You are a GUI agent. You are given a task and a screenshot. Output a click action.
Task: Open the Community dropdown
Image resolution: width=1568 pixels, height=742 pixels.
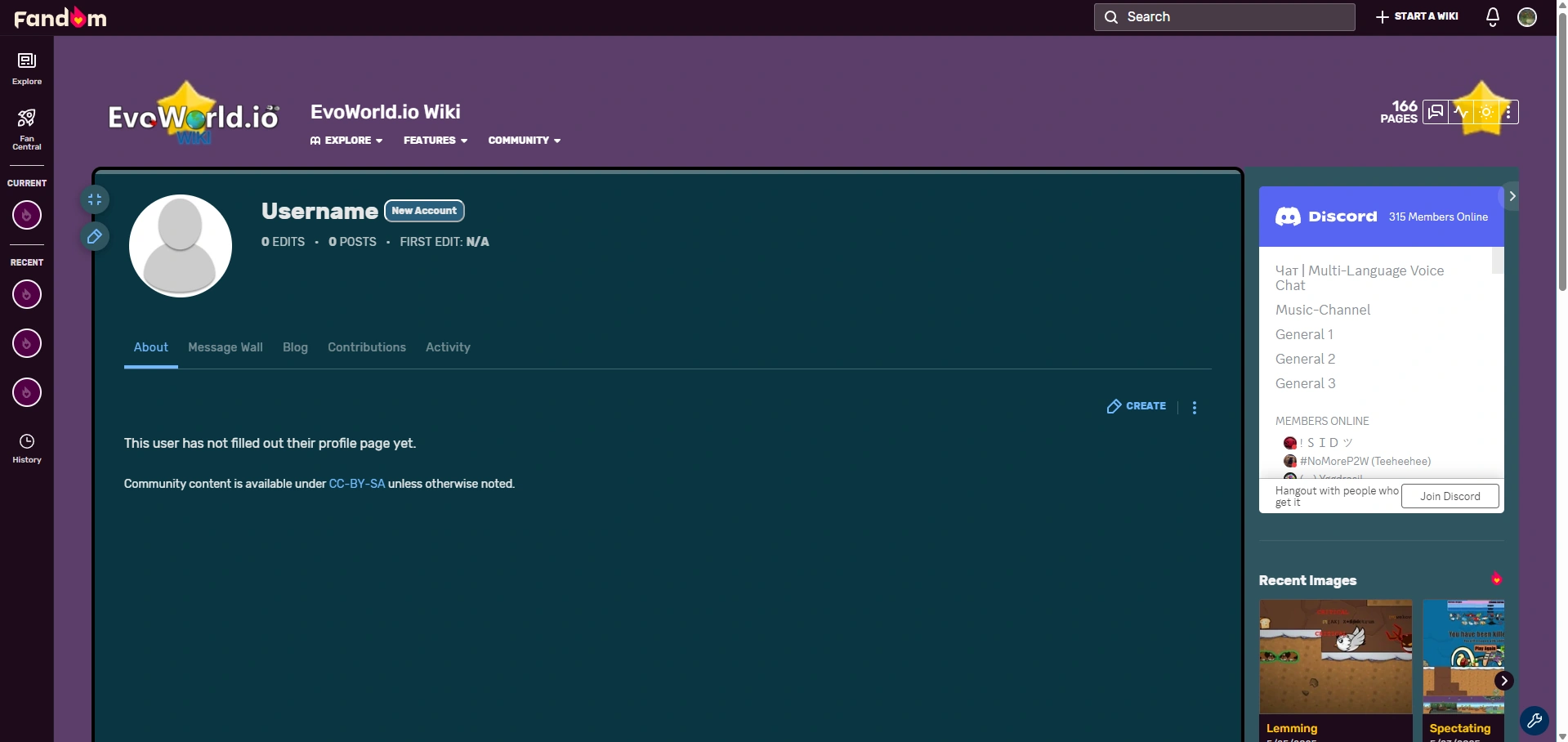tap(523, 141)
